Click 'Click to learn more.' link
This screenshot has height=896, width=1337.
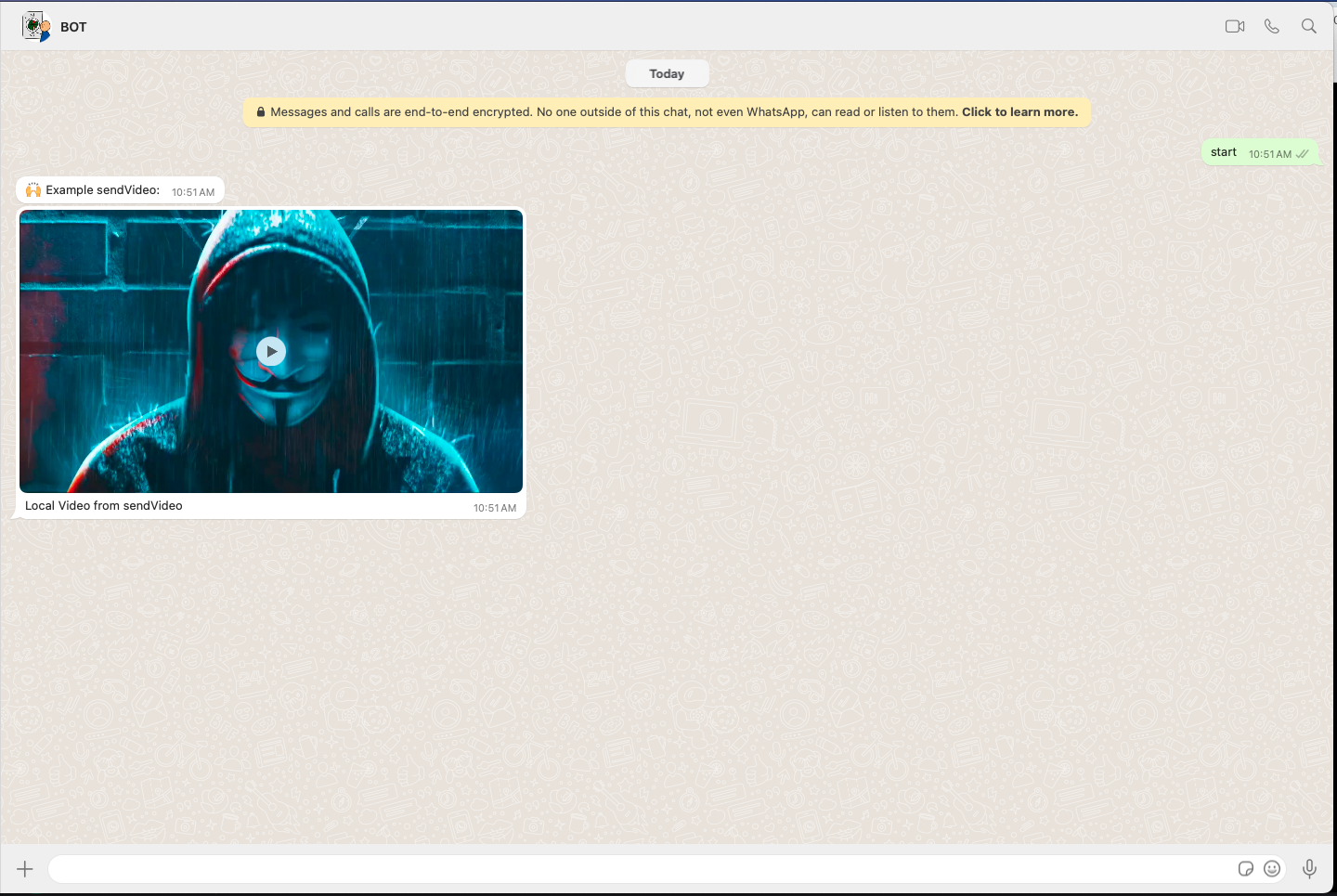(1019, 112)
